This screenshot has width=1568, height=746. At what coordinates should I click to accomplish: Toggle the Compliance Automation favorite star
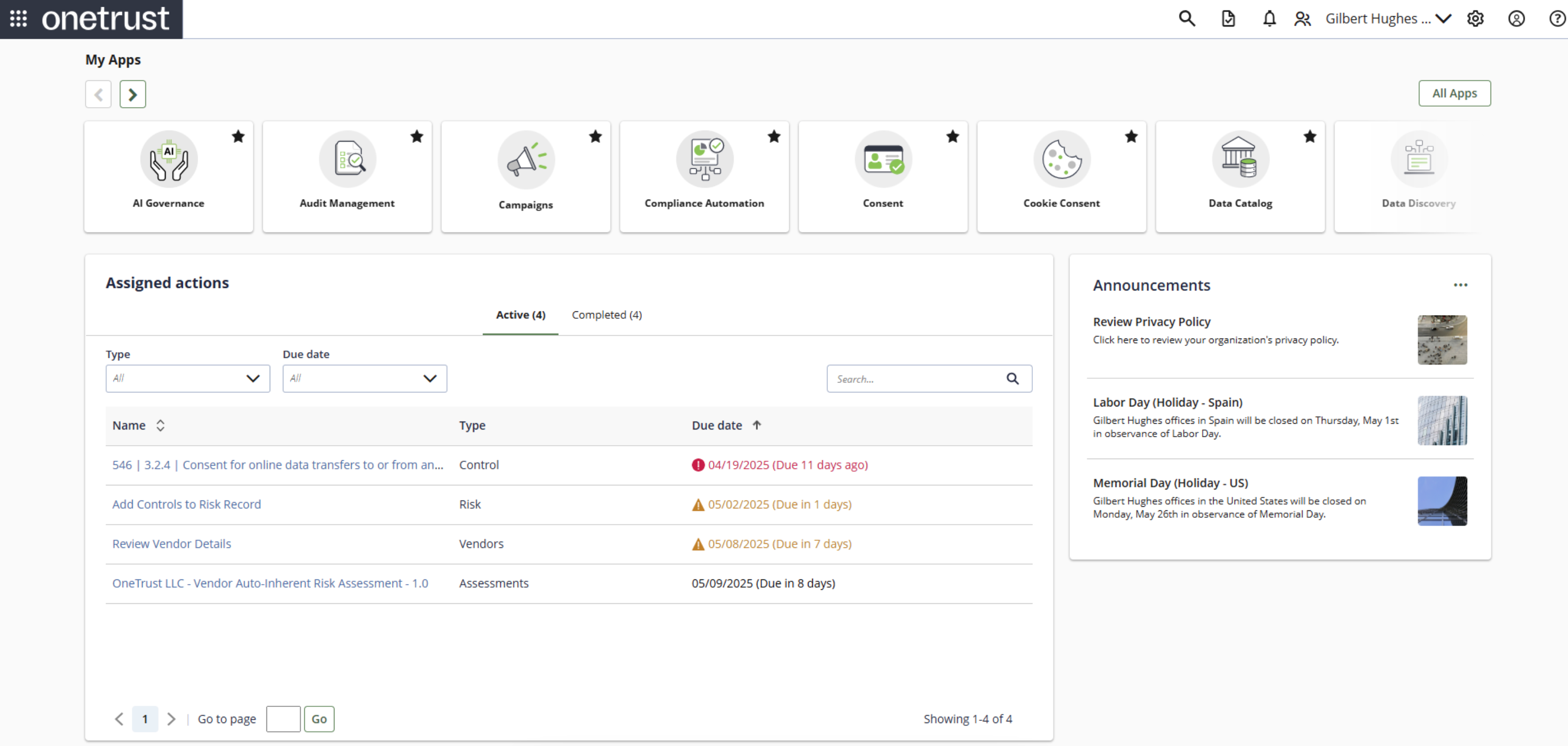point(774,136)
